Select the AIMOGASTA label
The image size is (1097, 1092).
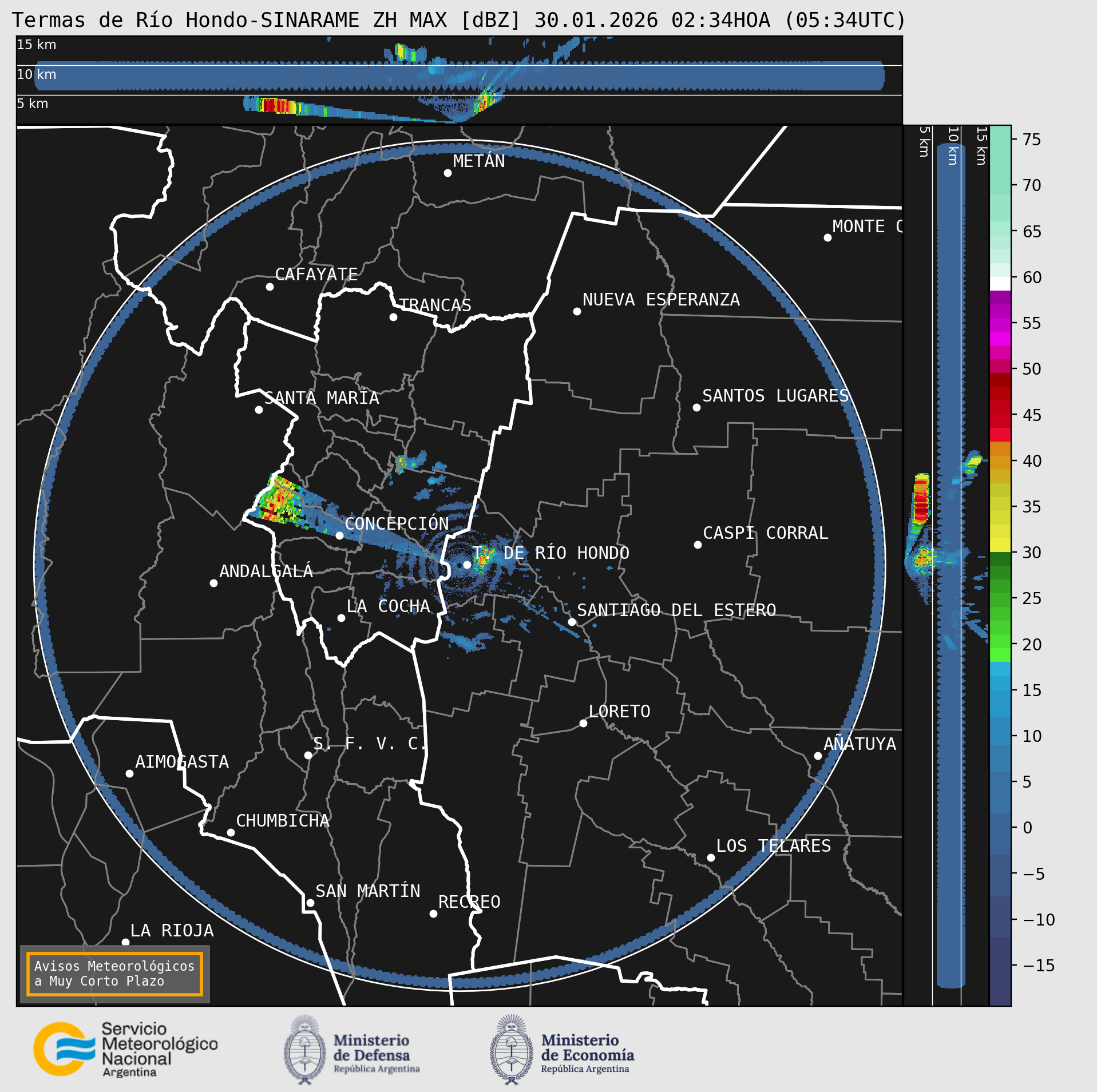[x=182, y=762]
